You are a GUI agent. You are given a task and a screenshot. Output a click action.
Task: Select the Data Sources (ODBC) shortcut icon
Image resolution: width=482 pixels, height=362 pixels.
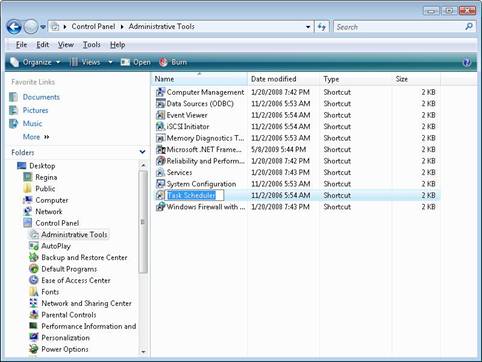tap(161, 104)
